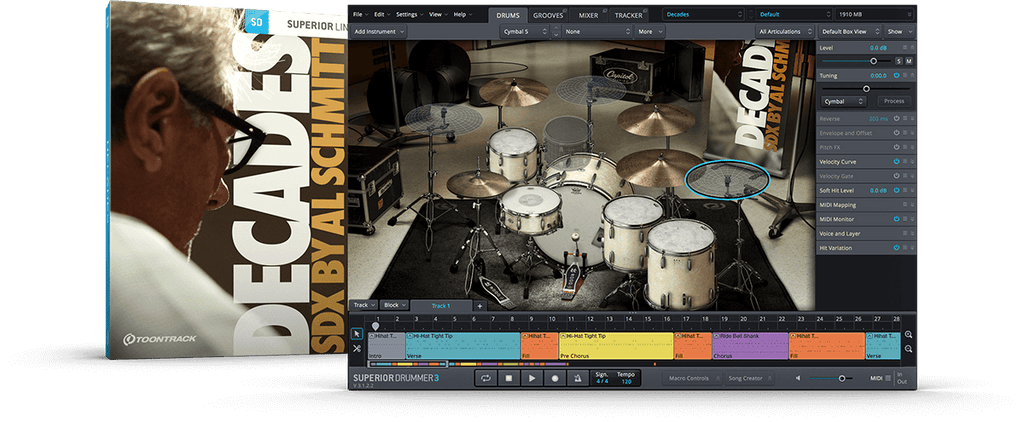Open Macro Controls panel
Screen dimensions: 1024x422
[x=692, y=378]
